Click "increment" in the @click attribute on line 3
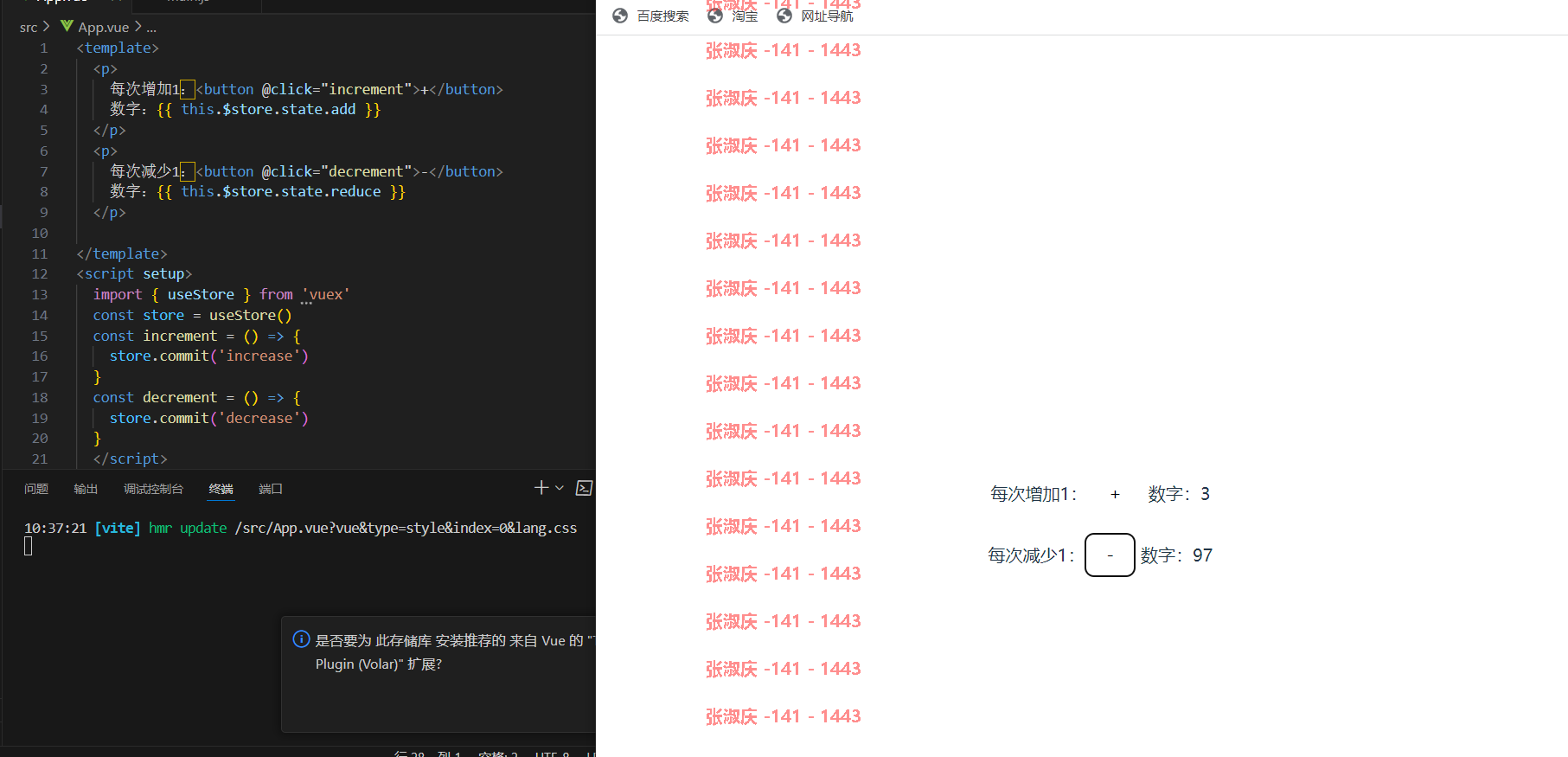Viewport: 1568px width, 757px height. (366, 89)
